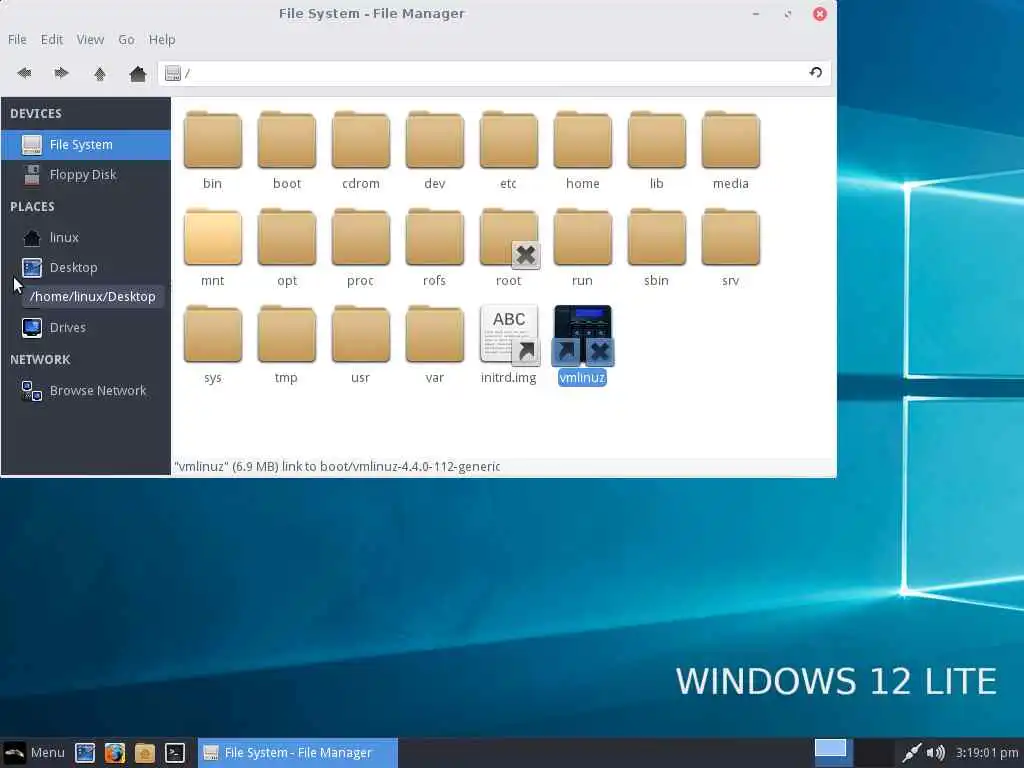Open the volume control tray icon
The image size is (1024, 768).
coord(936,753)
